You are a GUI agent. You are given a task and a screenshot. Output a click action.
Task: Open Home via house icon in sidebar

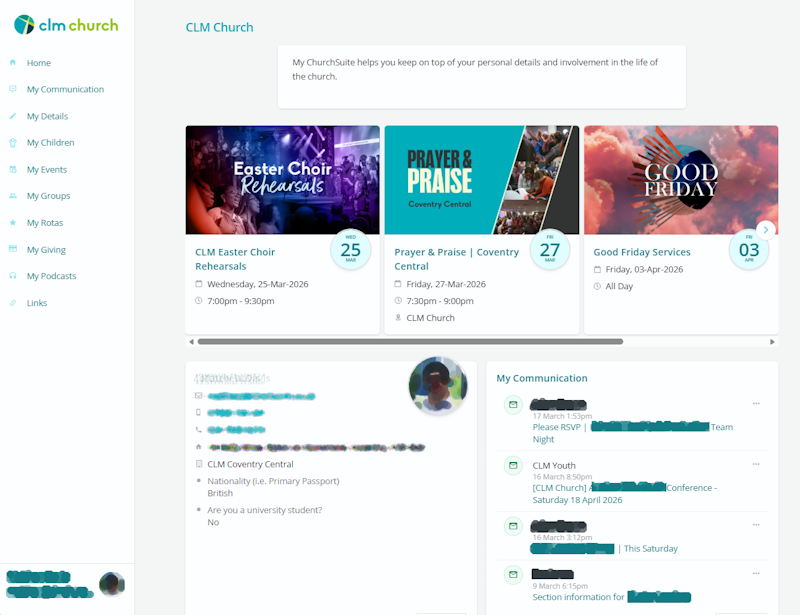click(13, 62)
